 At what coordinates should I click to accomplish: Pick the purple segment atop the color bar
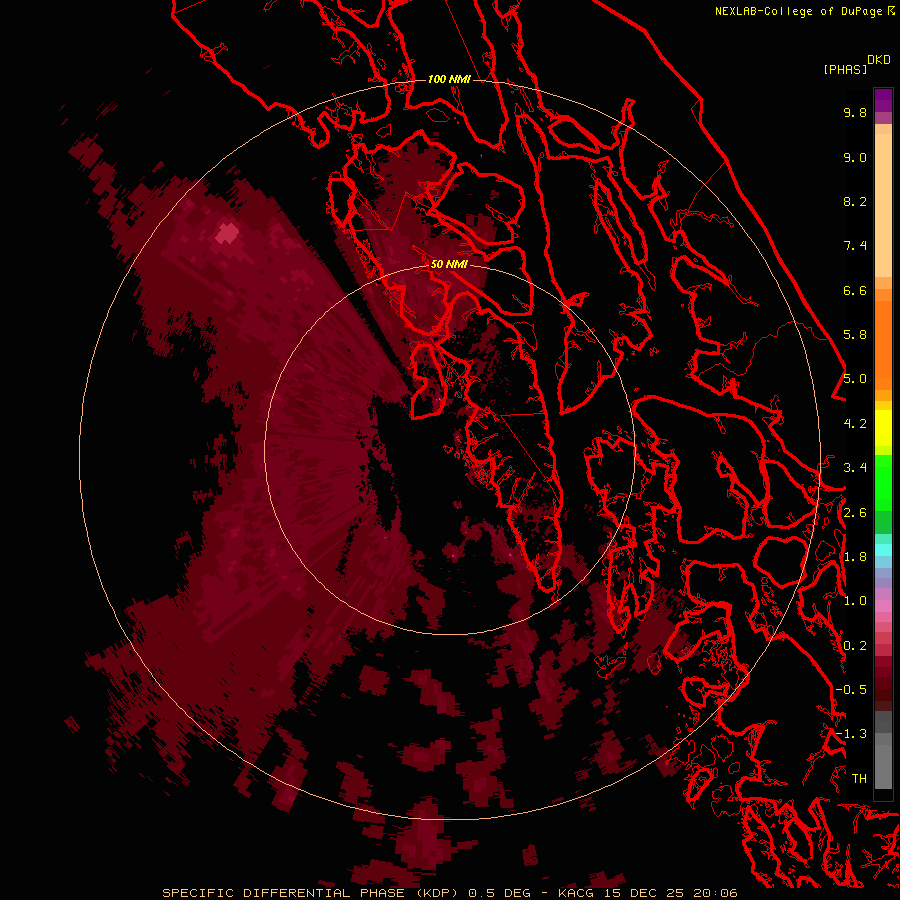click(883, 100)
